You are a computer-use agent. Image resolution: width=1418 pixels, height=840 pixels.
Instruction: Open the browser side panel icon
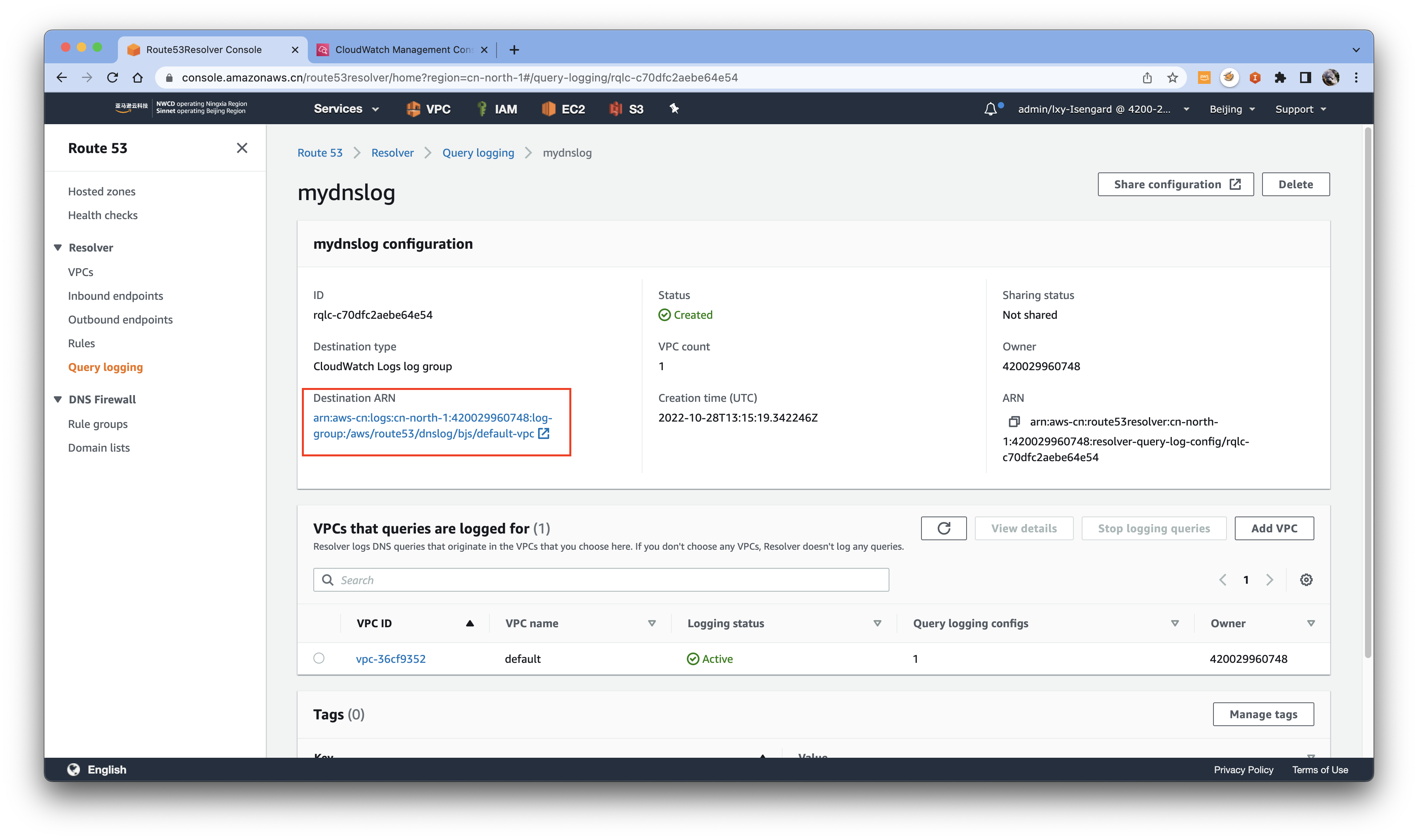click(x=1305, y=78)
